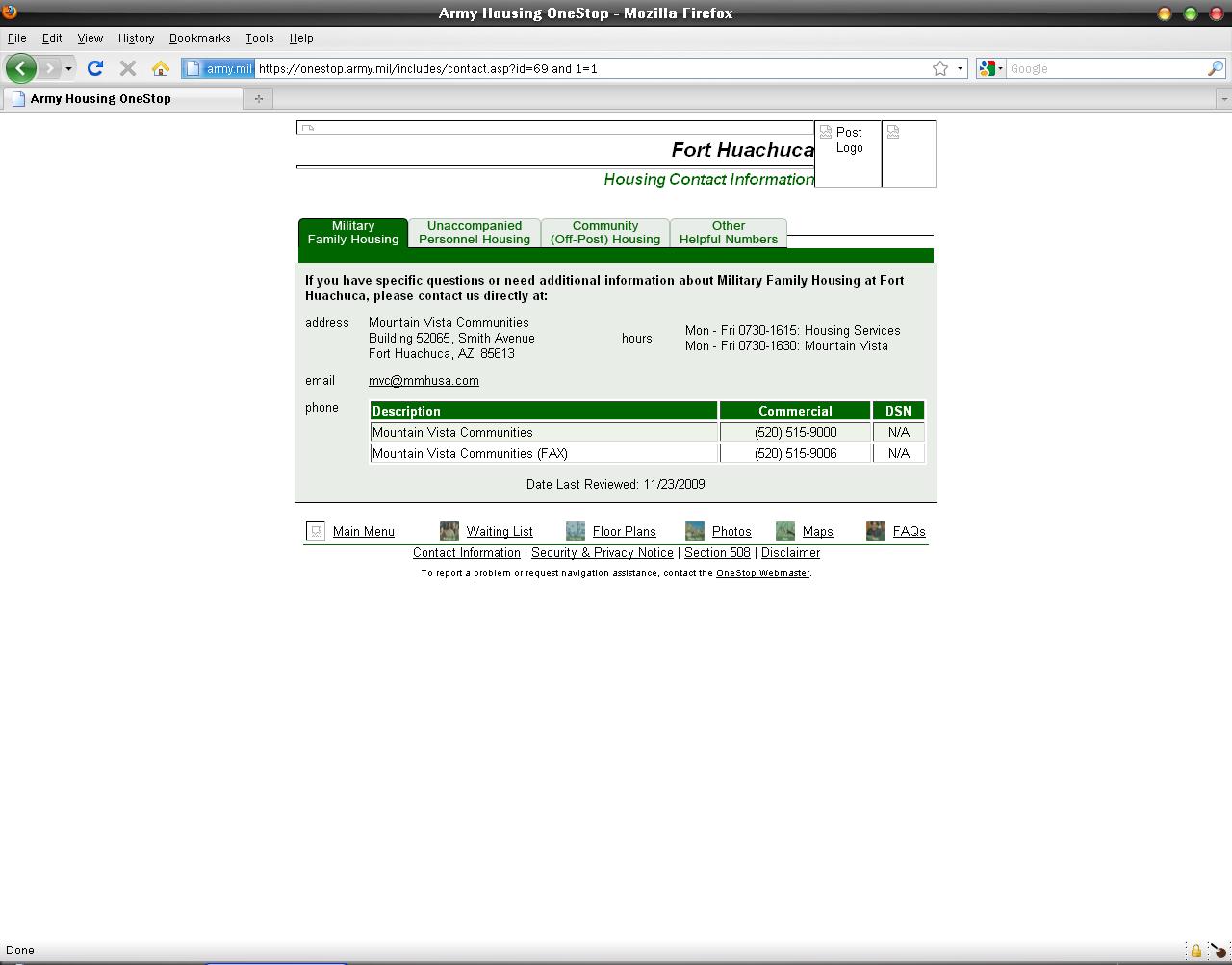Viewport: 1232px width, 965px height.
Task: Open the Edit menu
Action: point(52,38)
